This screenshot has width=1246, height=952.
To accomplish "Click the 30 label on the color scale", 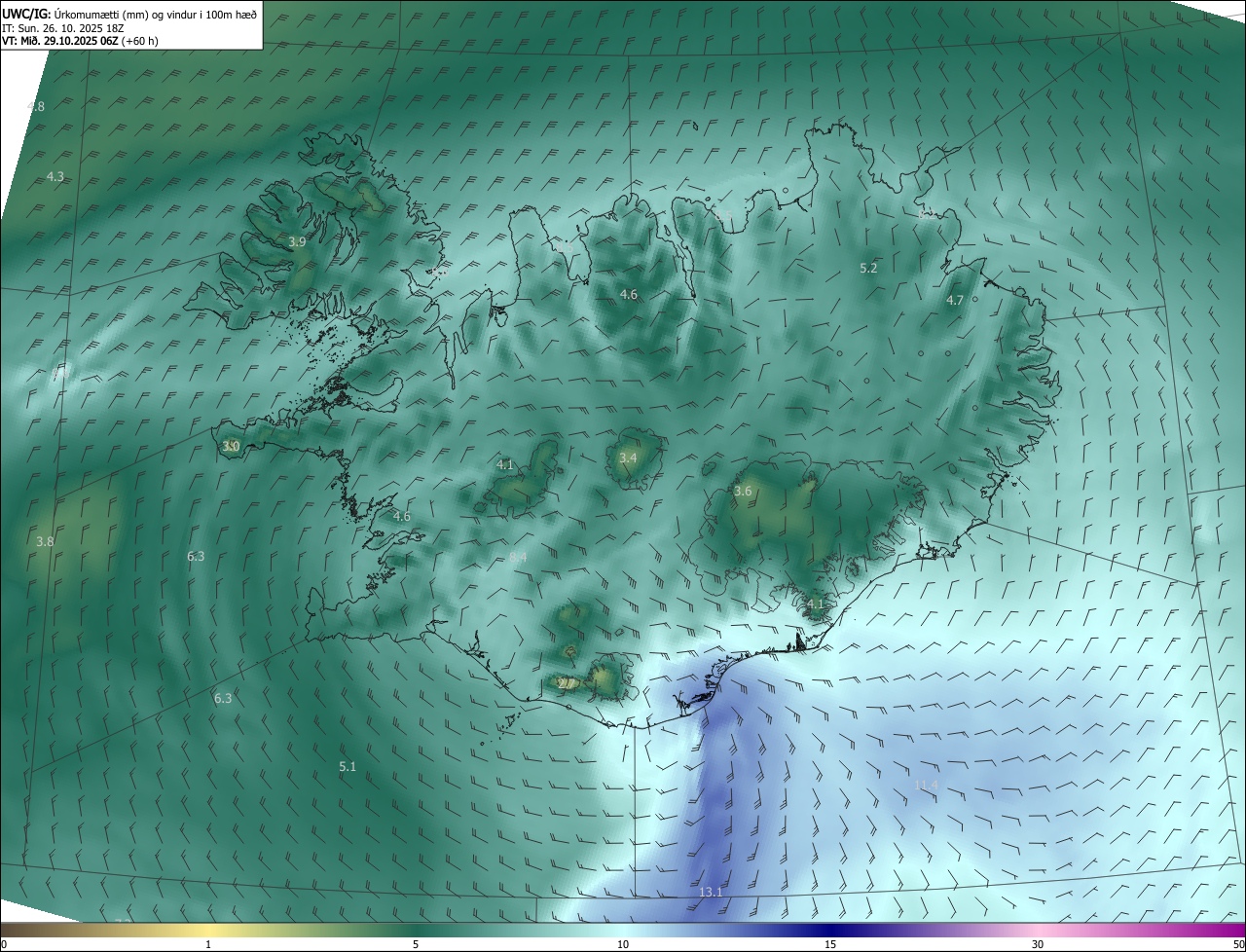I will (1038, 944).
